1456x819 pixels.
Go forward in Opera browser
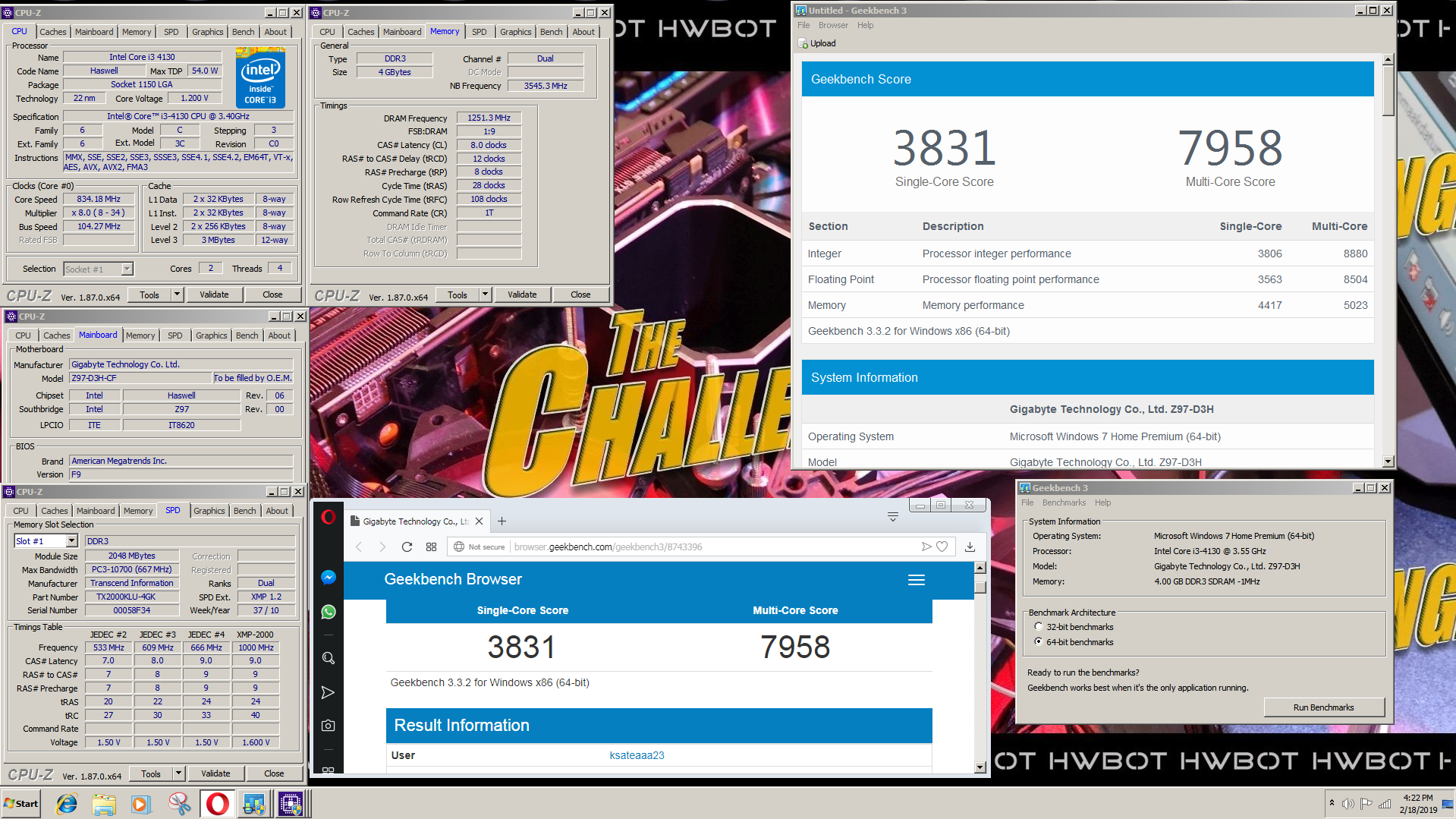(x=382, y=547)
